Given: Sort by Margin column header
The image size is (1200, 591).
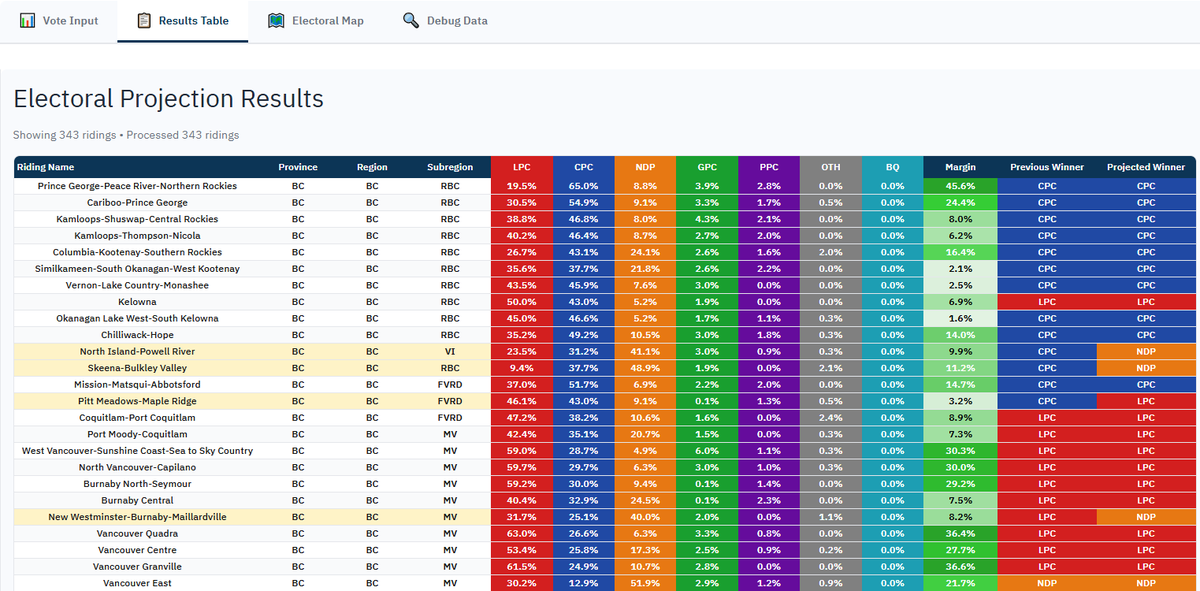Looking at the screenshot, I should (x=961, y=167).
